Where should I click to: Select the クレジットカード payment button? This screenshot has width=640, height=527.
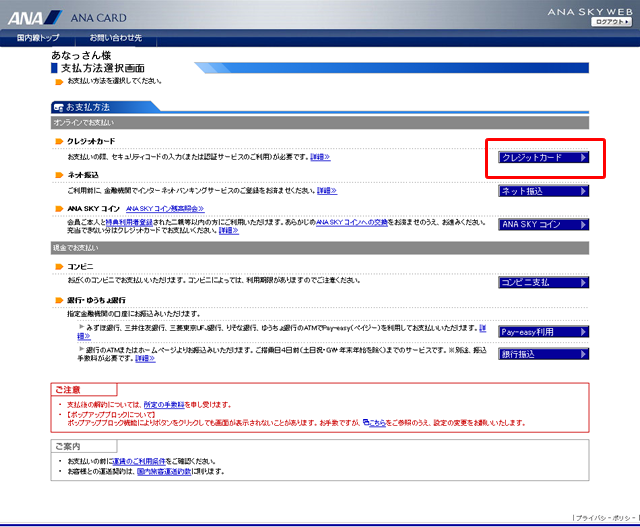pos(543,158)
